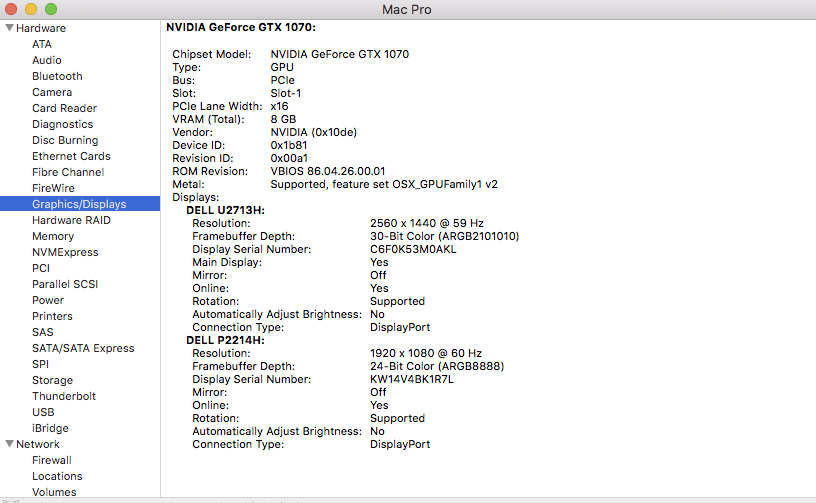The height and width of the screenshot is (503, 816).
Task: Open Locations under Network
Action: [57, 476]
